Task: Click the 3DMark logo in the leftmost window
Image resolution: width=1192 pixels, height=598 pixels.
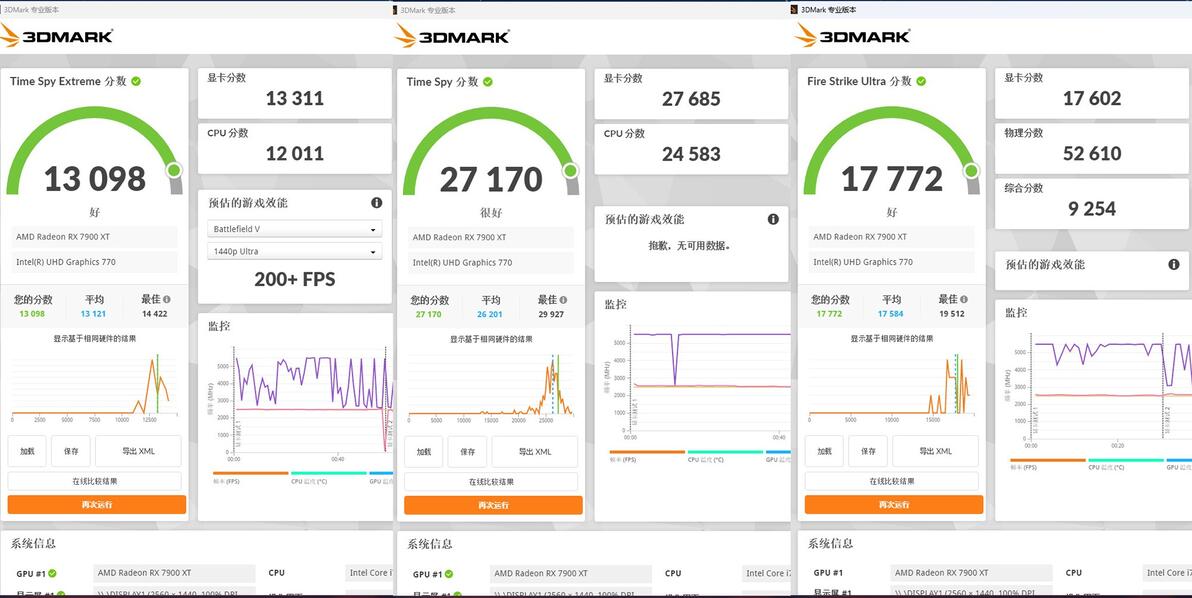Action: tap(57, 36)
